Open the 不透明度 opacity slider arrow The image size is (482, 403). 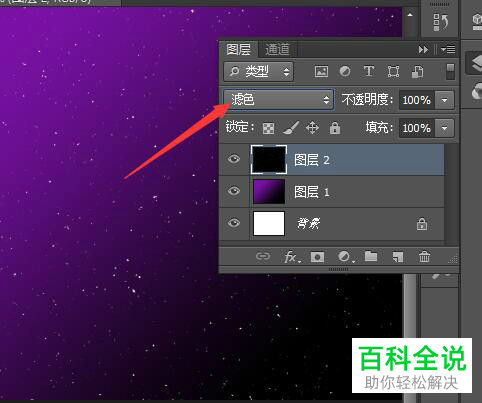[x=444, y=100]
